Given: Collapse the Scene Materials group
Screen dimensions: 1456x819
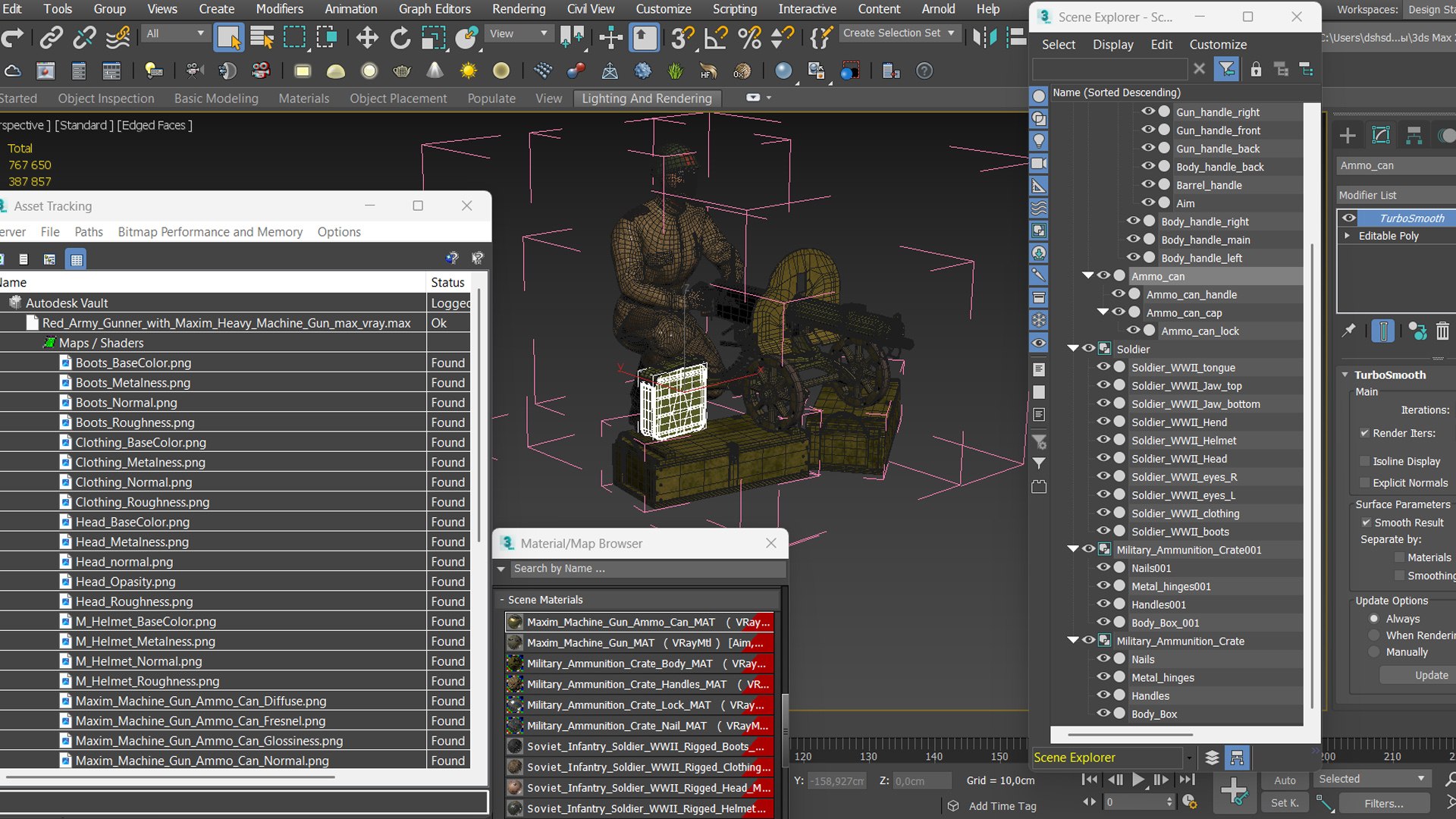Looking at the screenshot, I should coord(502,600).
